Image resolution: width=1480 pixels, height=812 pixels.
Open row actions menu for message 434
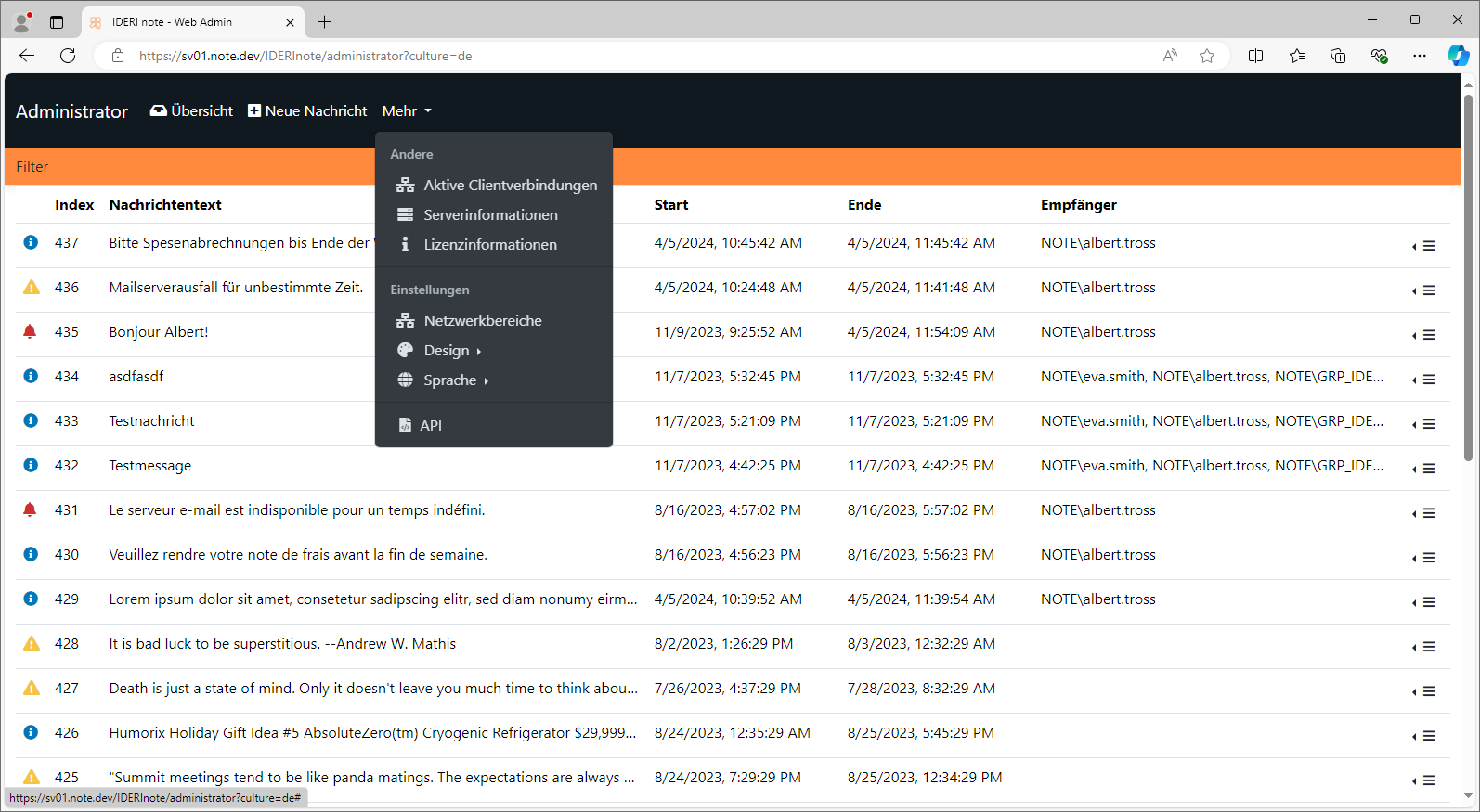pyautogui.click(x=1424, y=380)
